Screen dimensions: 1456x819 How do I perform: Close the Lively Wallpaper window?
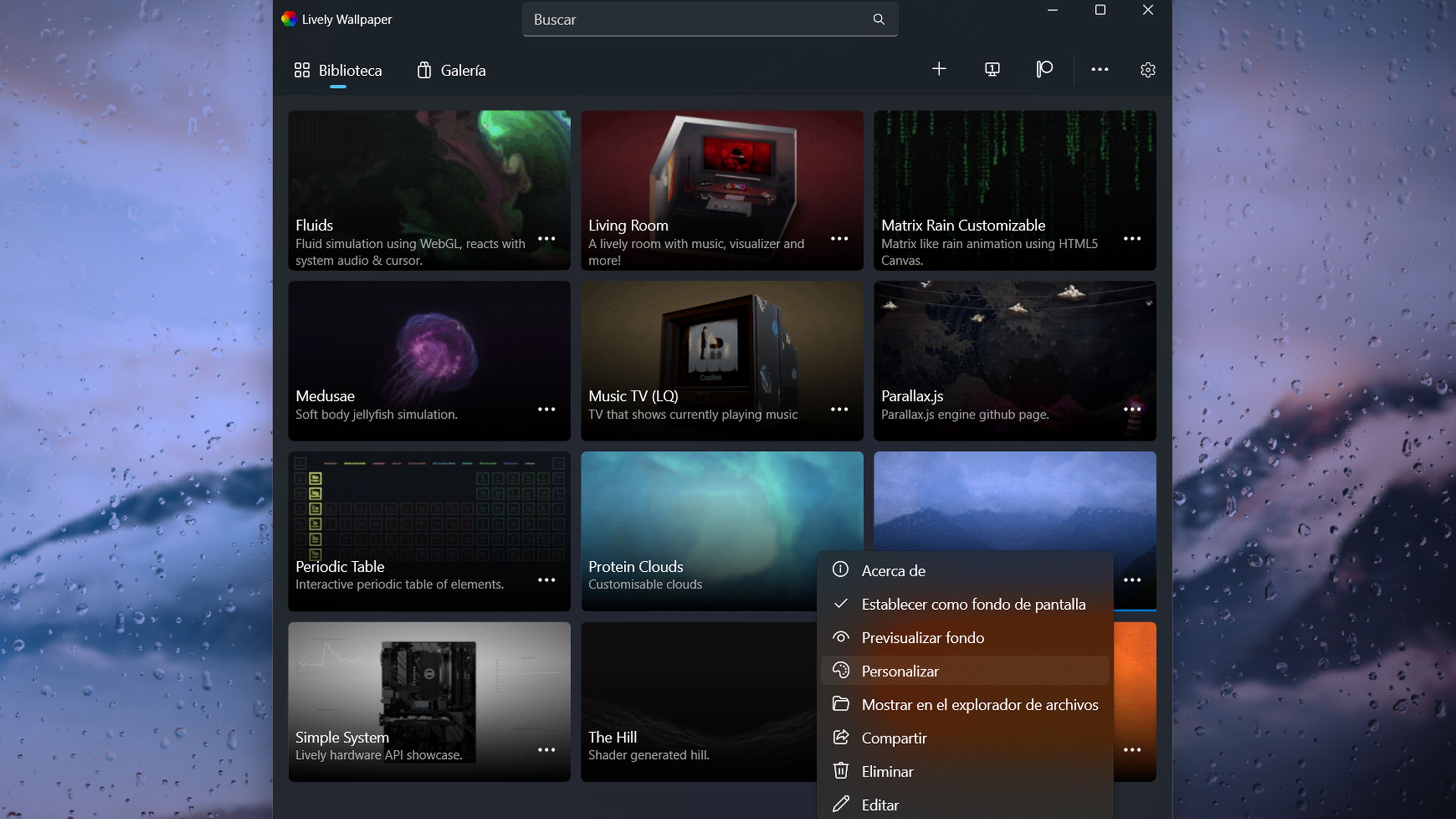(1148, 10)
